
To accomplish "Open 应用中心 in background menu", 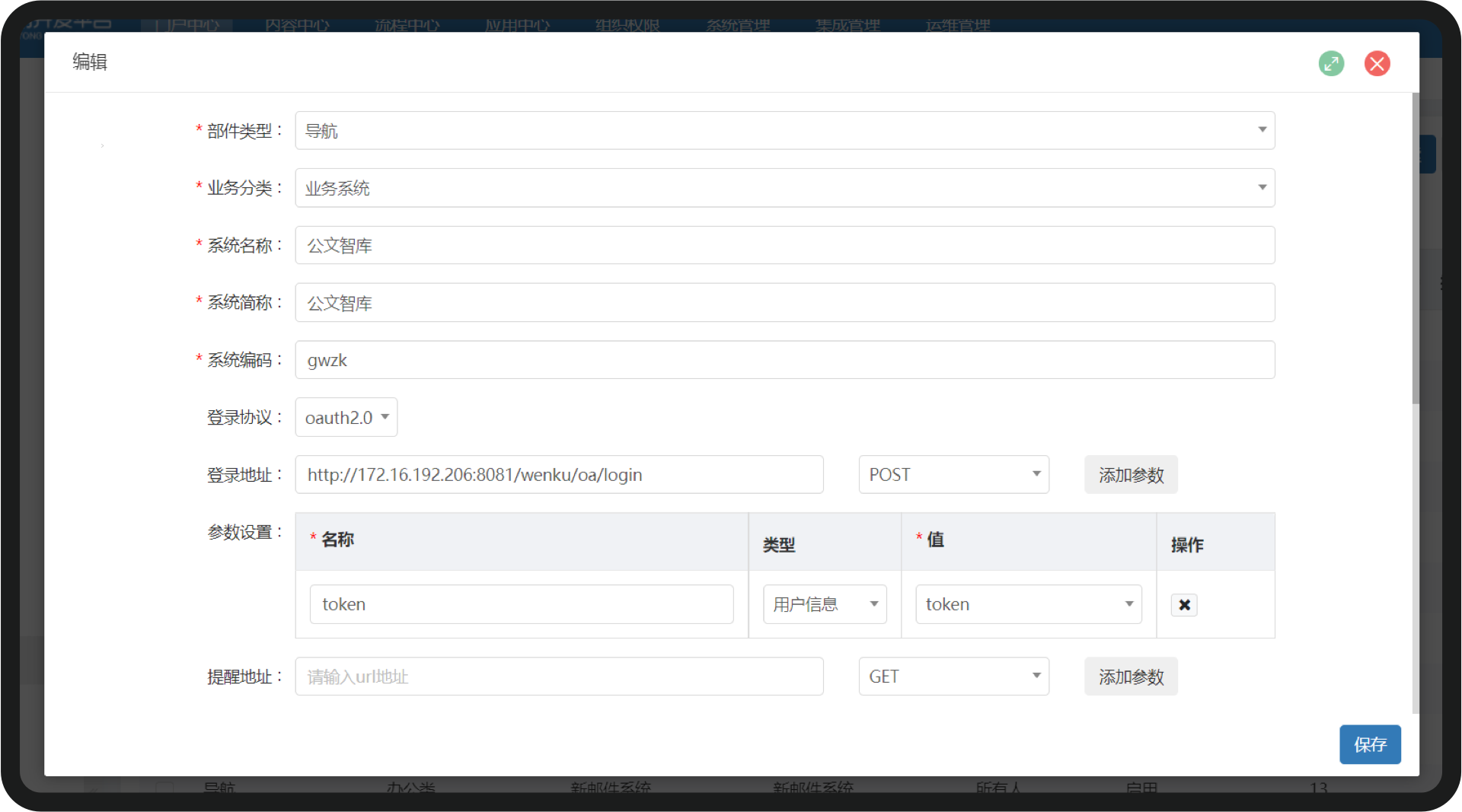I will click(518, 25).
